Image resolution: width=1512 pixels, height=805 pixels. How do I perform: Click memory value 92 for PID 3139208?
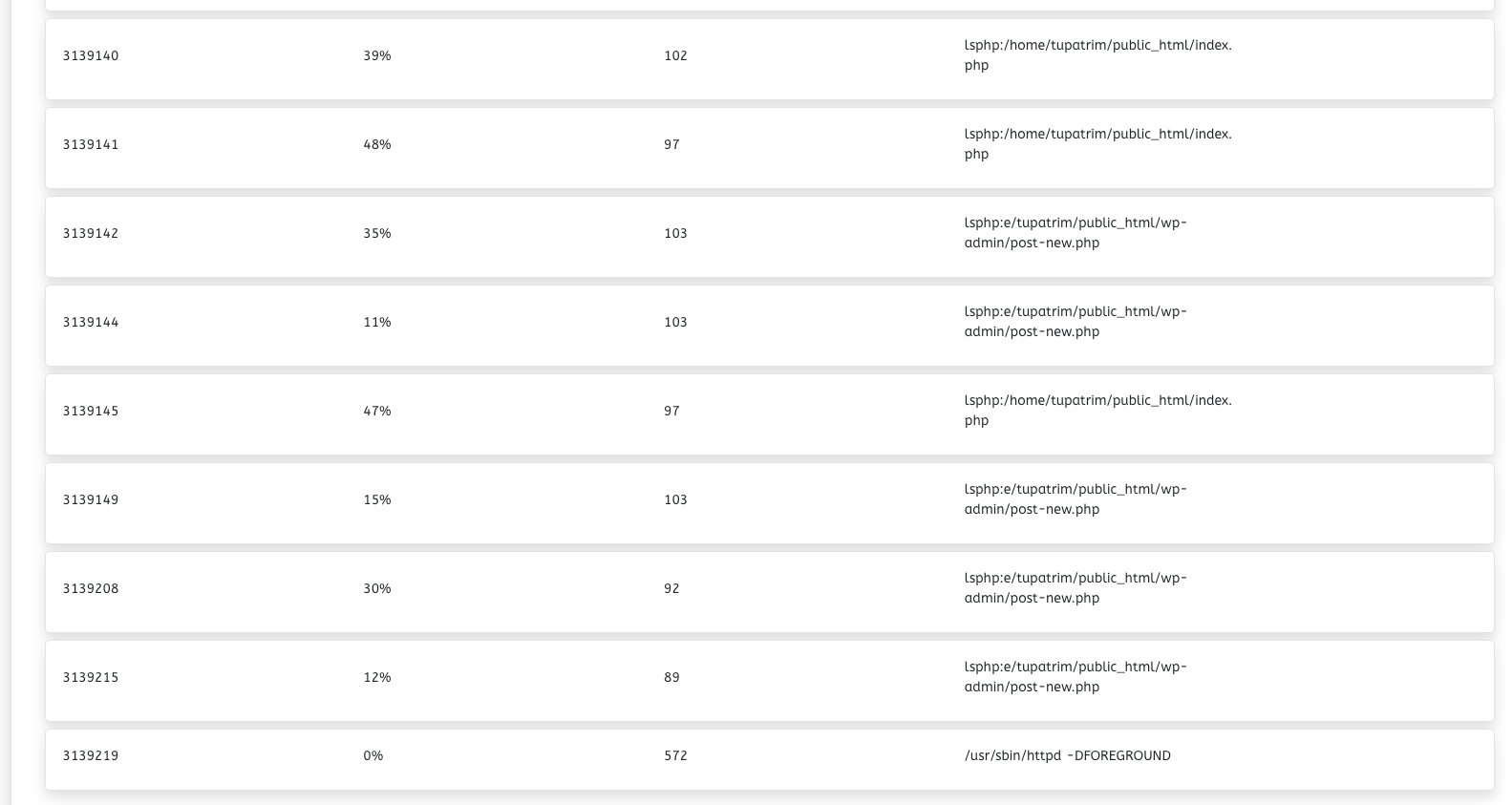671,588
